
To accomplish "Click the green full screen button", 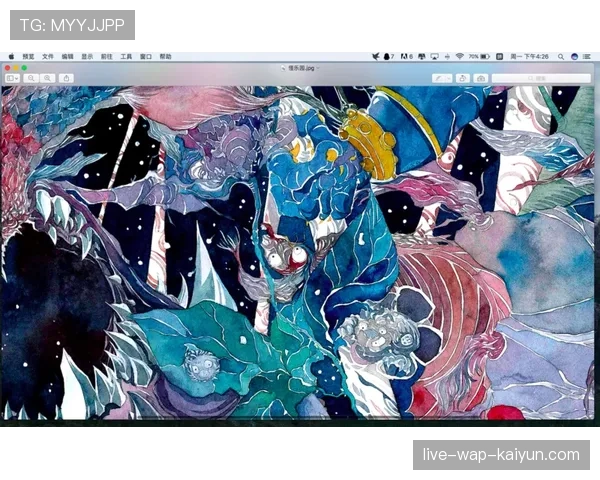I will point(24,68).
